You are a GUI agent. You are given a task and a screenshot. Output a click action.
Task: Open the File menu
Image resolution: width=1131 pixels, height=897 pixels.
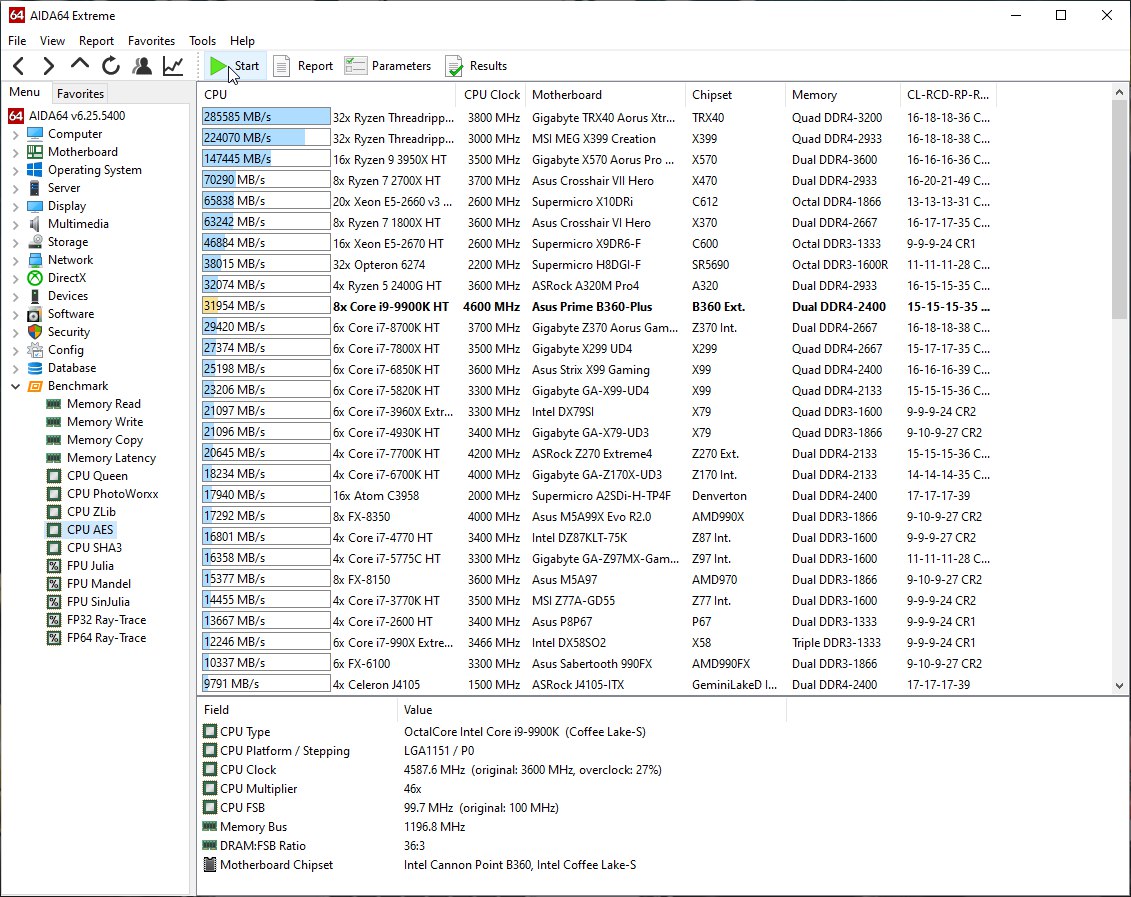tap(17, 41)
